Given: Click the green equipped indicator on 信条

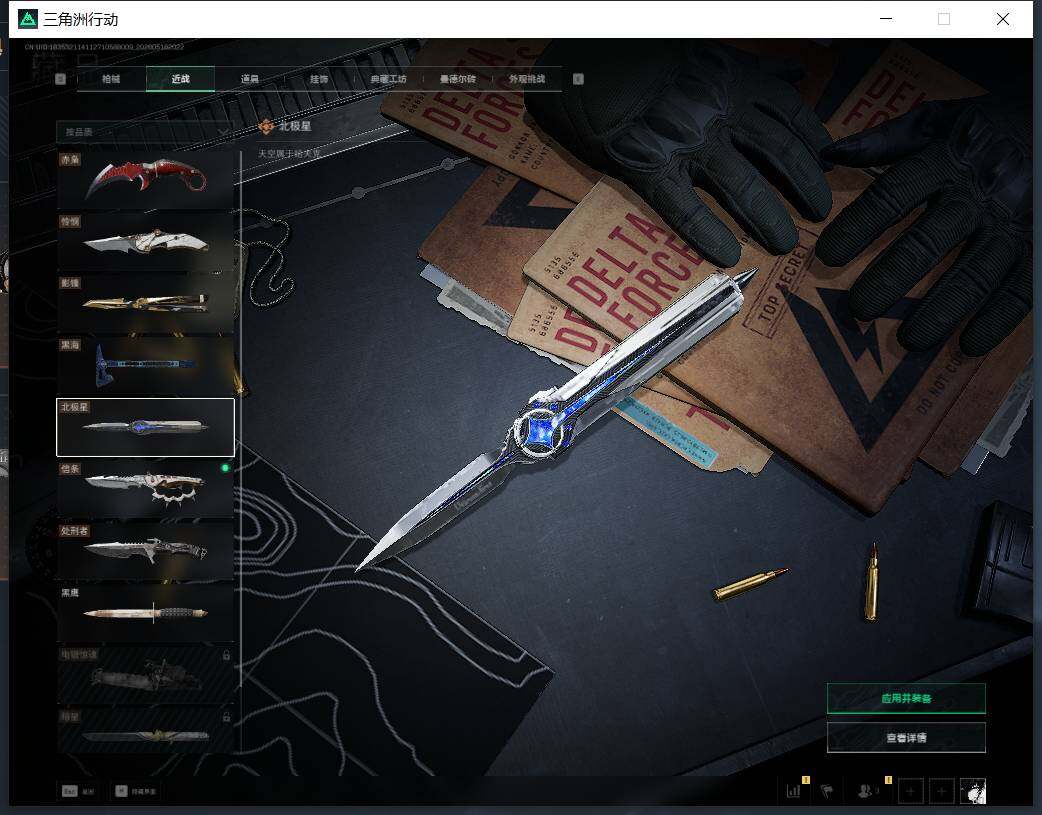Looking at the screenshot, I should tap(225, 468).
